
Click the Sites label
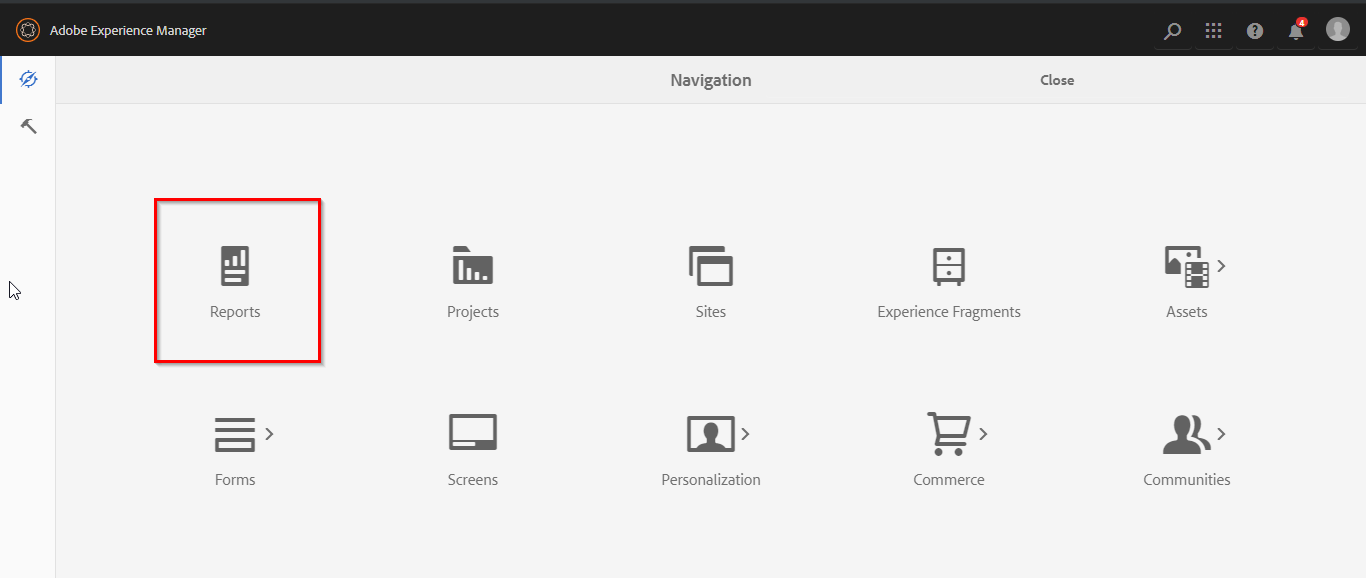click(x=711, y=312)
